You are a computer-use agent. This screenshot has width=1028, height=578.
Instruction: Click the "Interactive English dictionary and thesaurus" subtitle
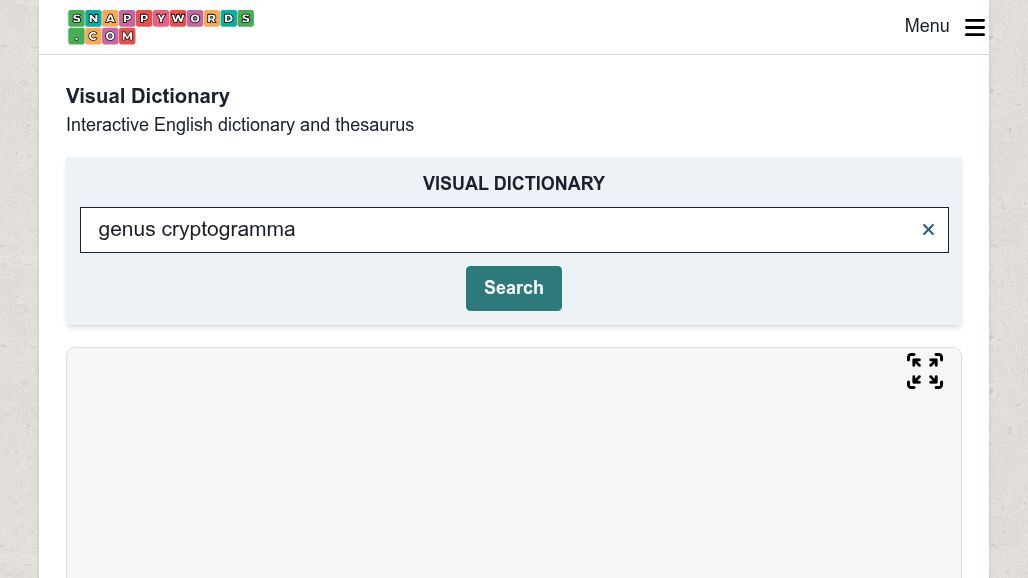pos(240,125)
